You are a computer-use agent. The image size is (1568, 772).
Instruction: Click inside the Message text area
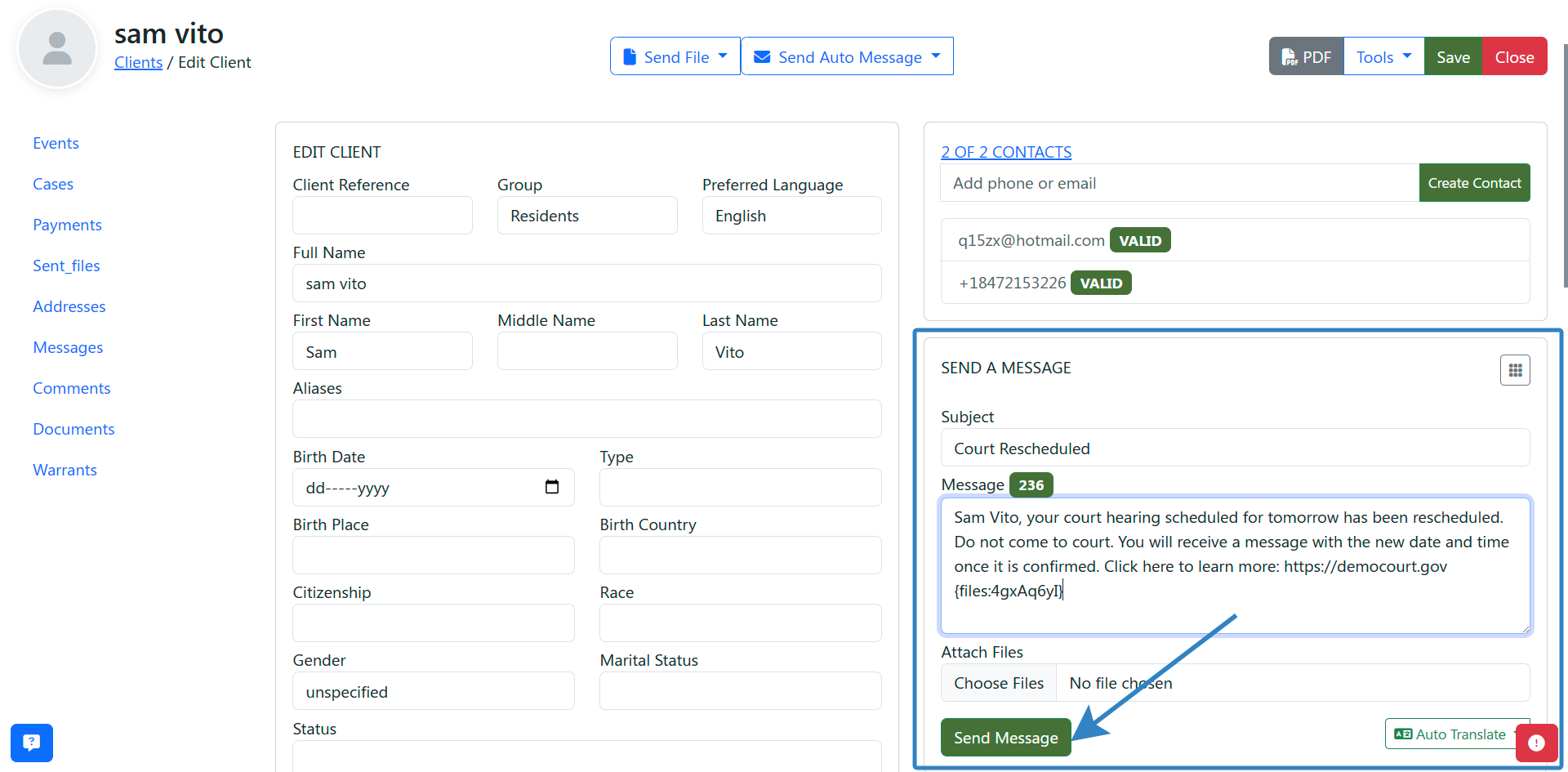click(1236, 565)
